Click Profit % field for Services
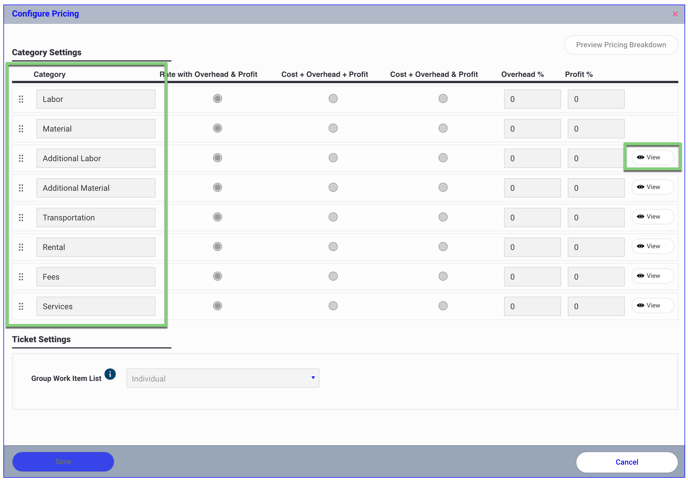This screenshot has height=480, width=688. pyautogui.click(x=596, y=306)
